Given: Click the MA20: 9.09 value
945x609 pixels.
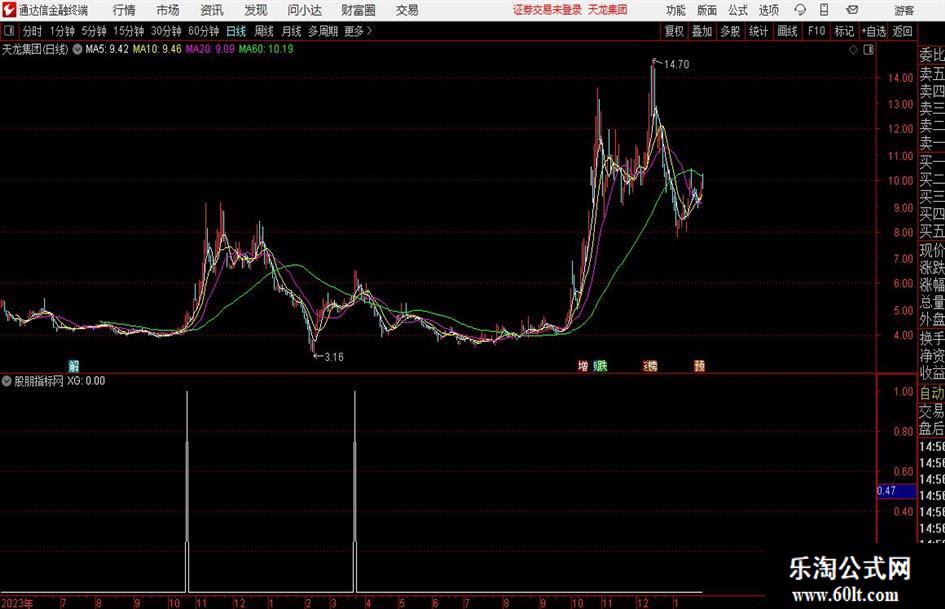Looking at the screenshot, I should coord(210,49).
